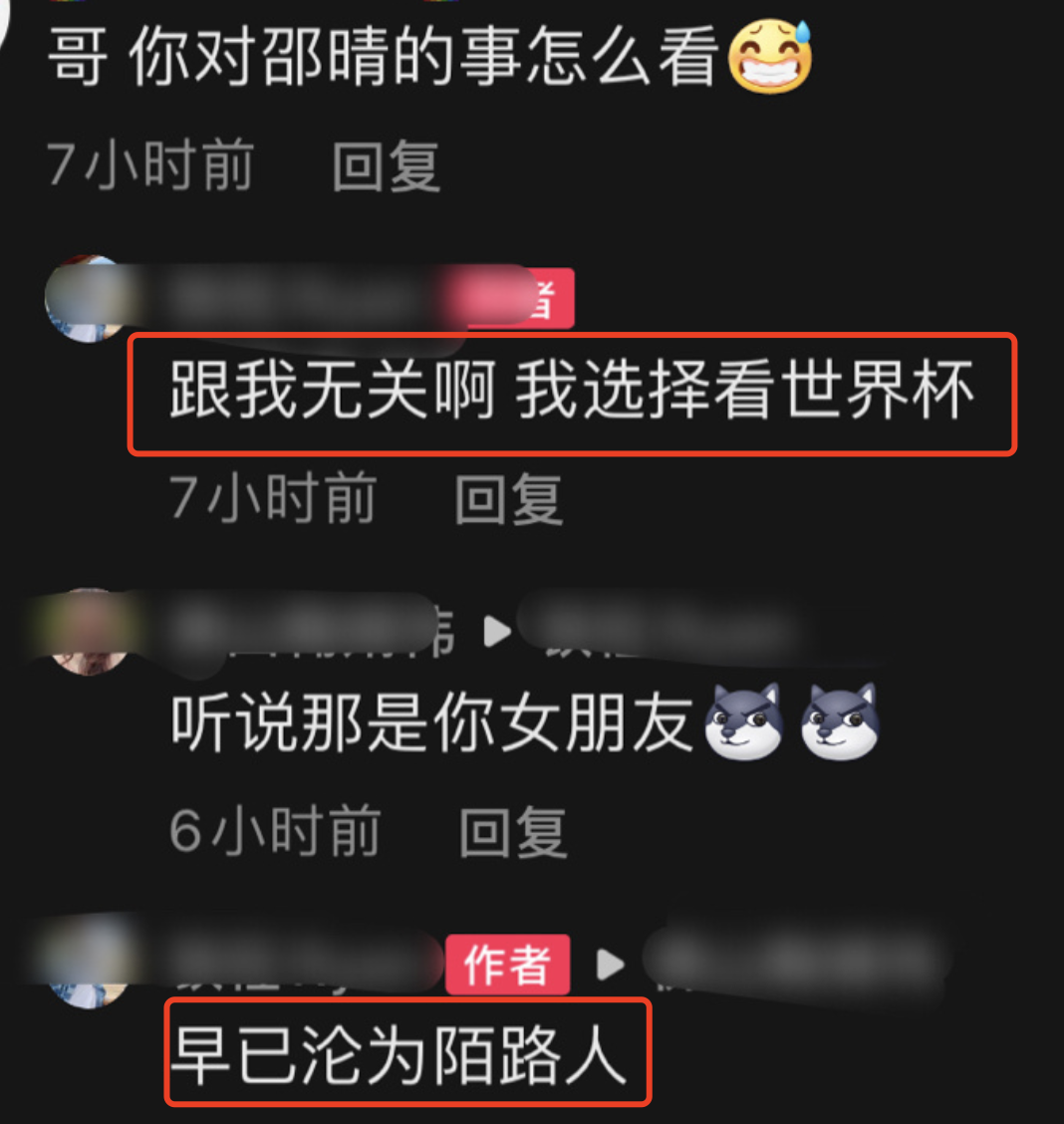
Task: Tap 回复 under 哥 你对邵晴的事怎么看 comment
Action: 386,166
